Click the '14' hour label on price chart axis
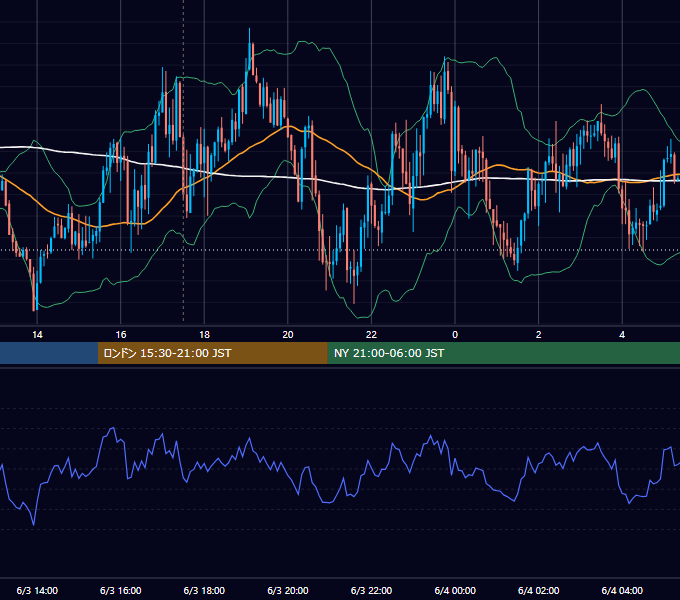Screen dimensions: 680x600 (37, 335)
